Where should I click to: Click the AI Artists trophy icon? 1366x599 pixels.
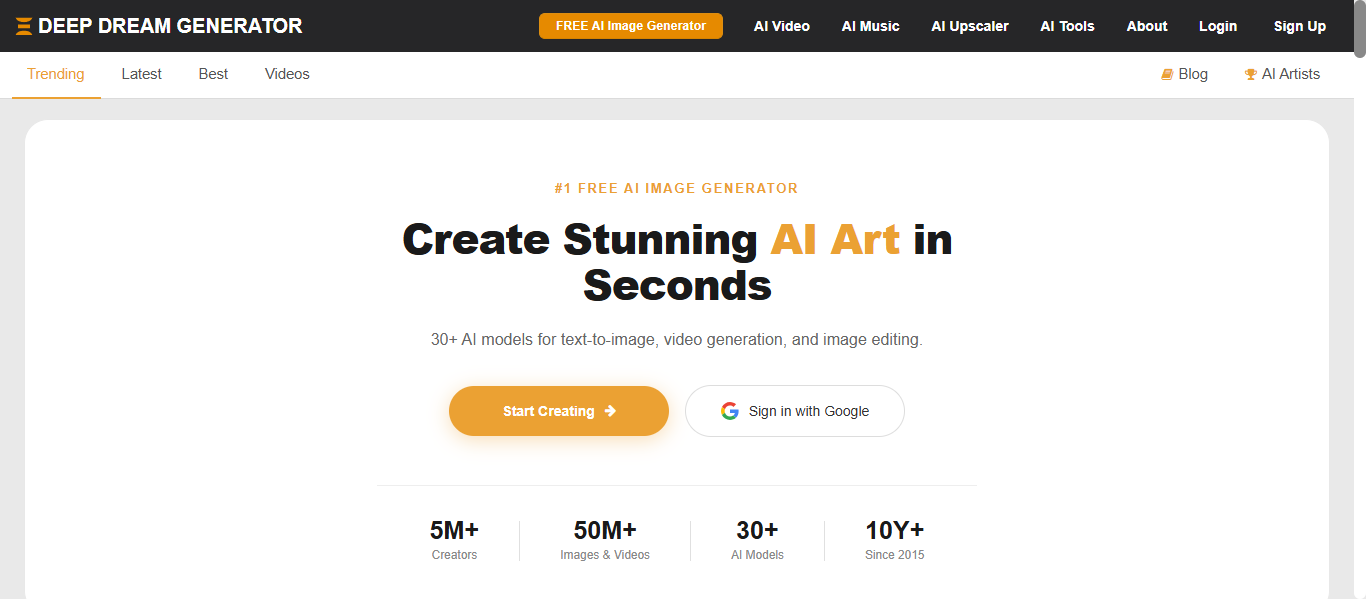click(x=1250, y=74)
